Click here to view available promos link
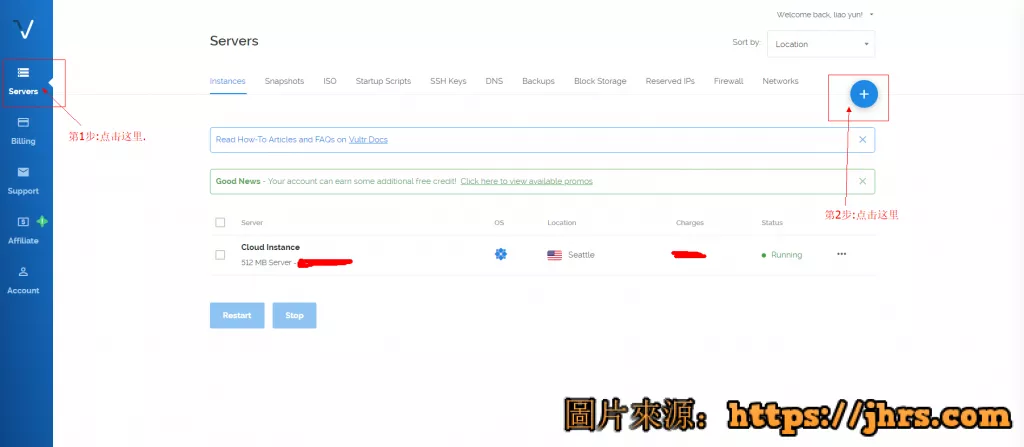Viewport: 1024px width, 447px height. coord(526,181)
